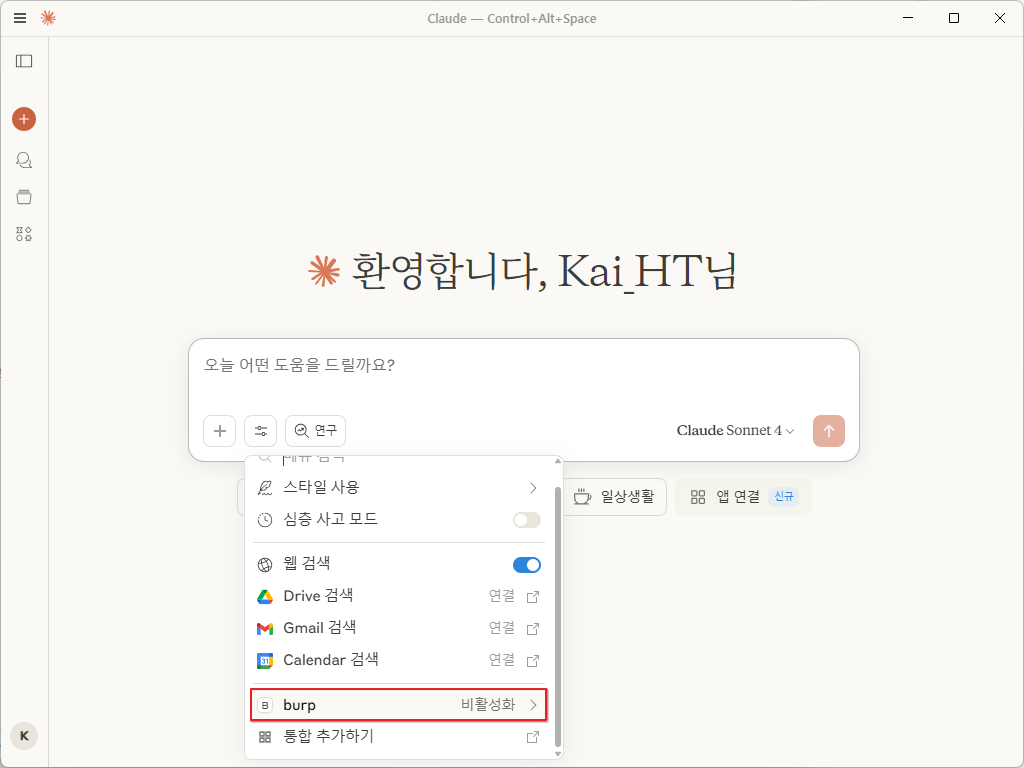This screenshot has height=768, width=1024.
Task: Click the web search globe icon
Action: click(264, 565)
